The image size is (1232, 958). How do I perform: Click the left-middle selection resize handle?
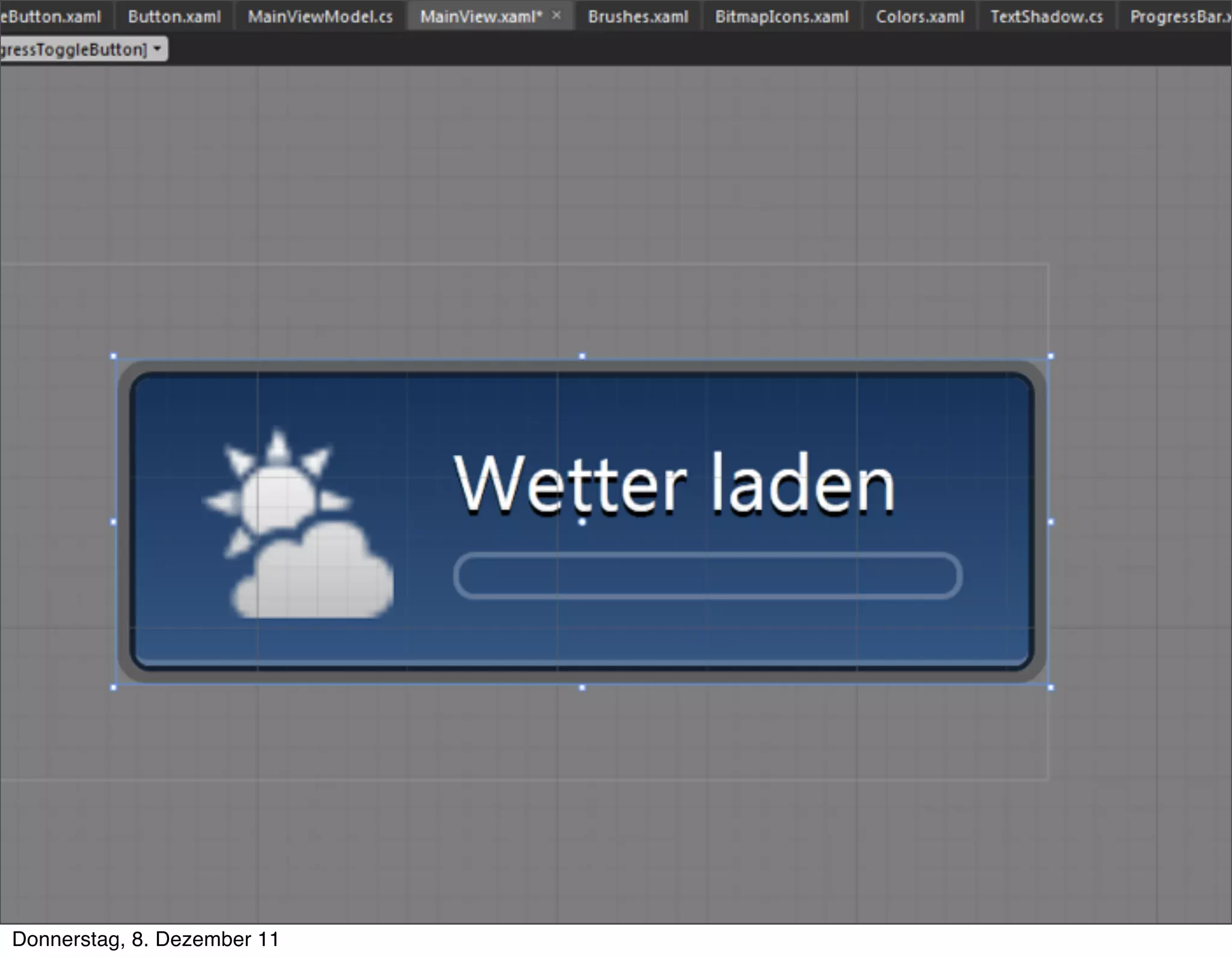pos(114,522)
